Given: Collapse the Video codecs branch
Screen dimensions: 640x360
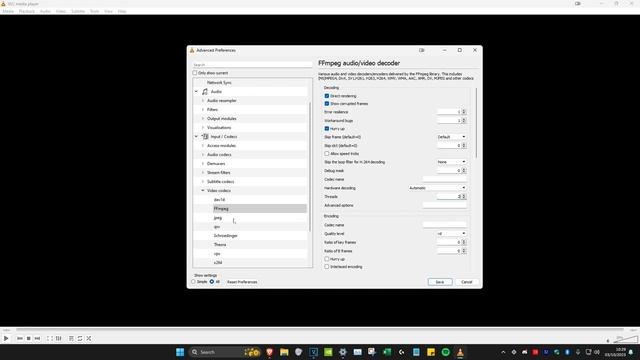Looking at the screenshot, I should [x=203, y=190].
